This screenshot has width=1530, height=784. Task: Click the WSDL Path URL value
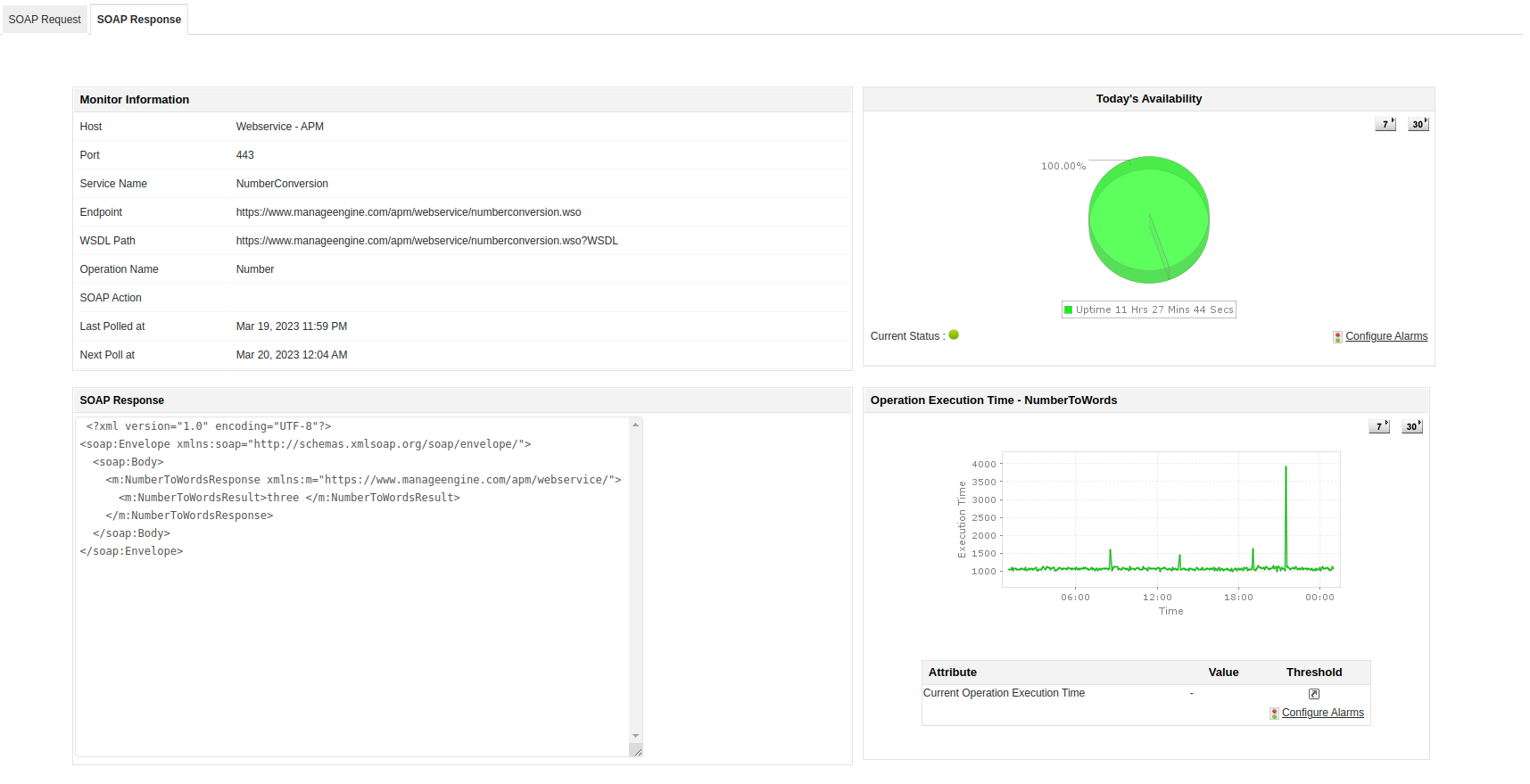426,241
